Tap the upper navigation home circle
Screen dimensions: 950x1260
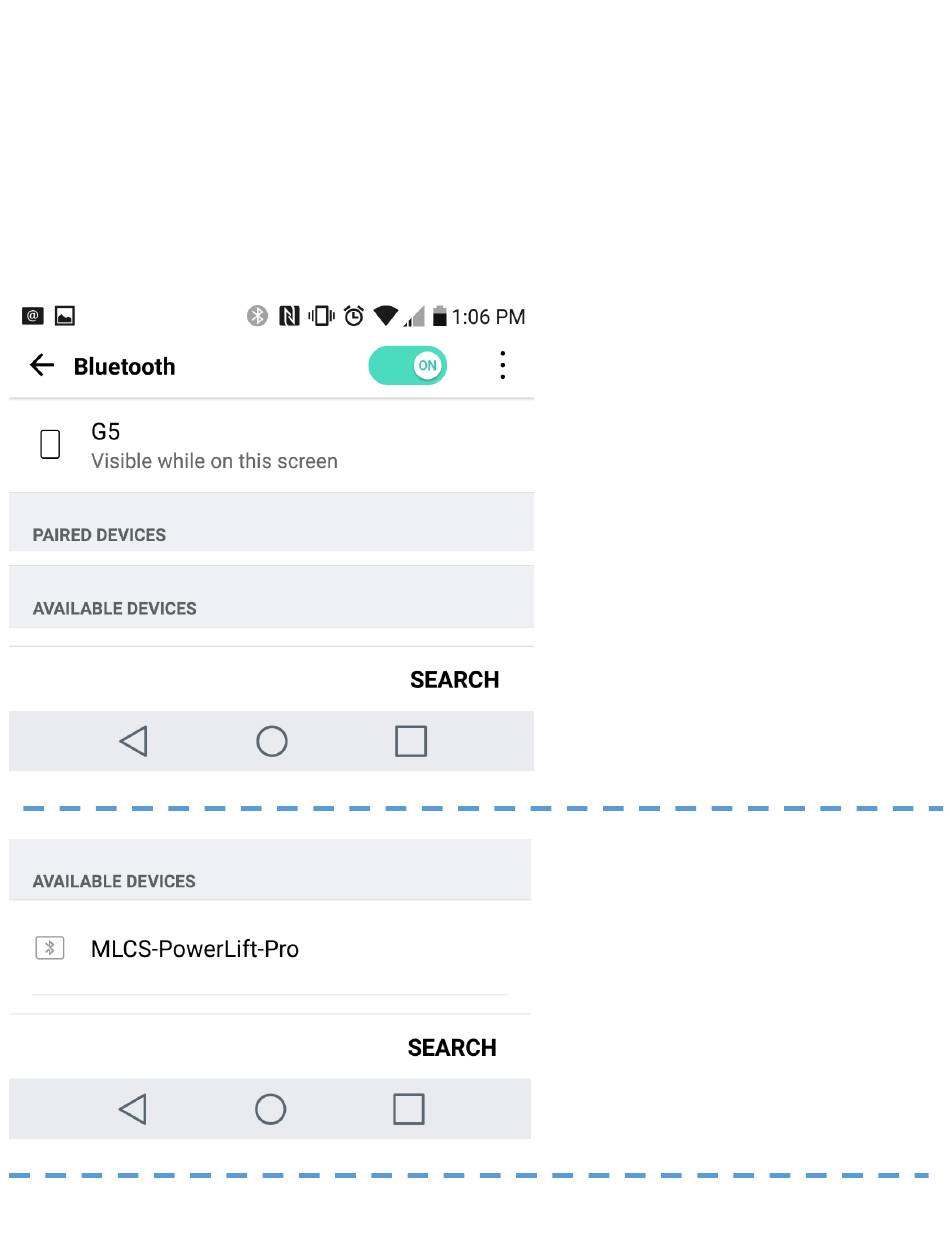(272, 741)
